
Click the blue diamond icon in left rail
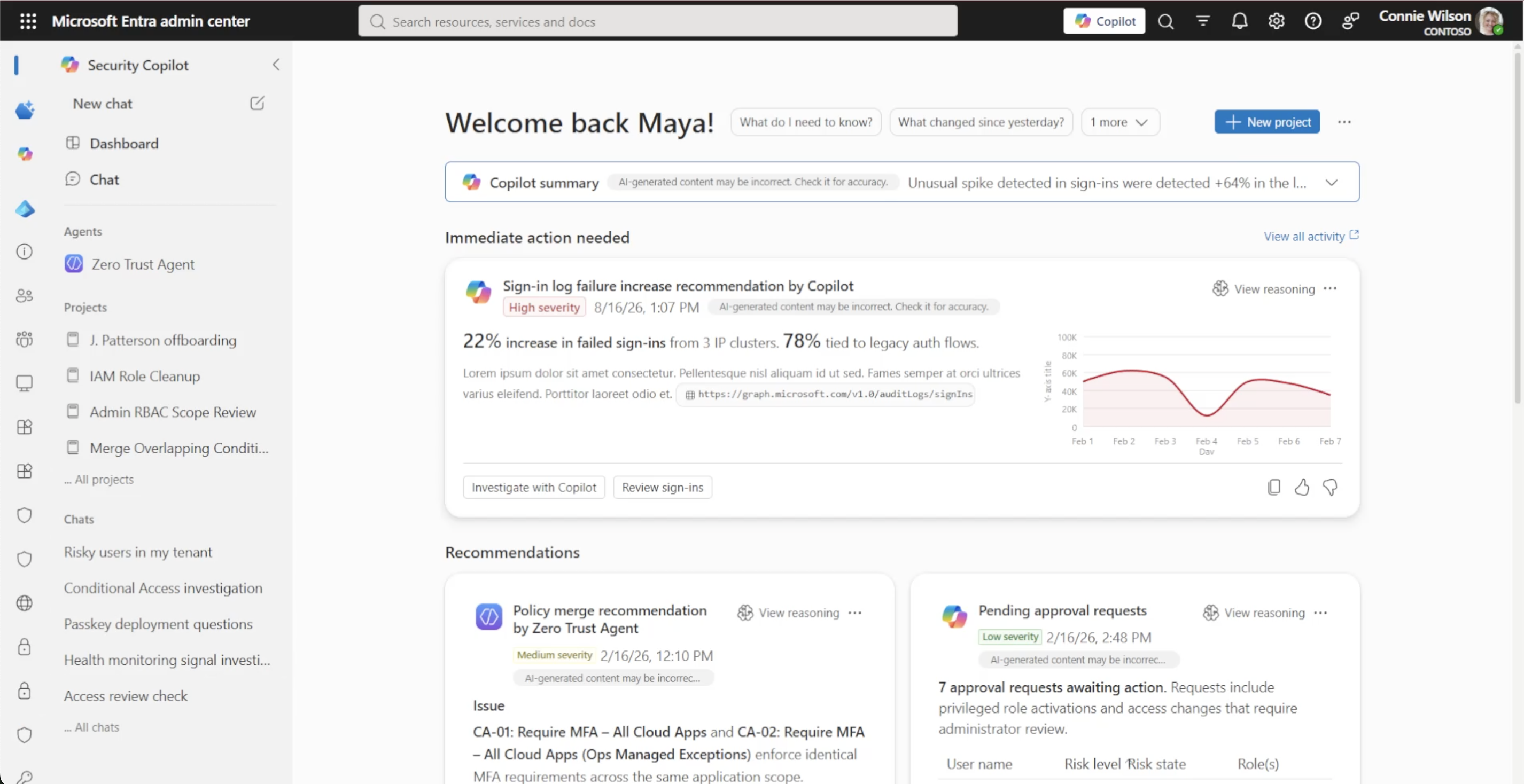(x=24, y=209)
